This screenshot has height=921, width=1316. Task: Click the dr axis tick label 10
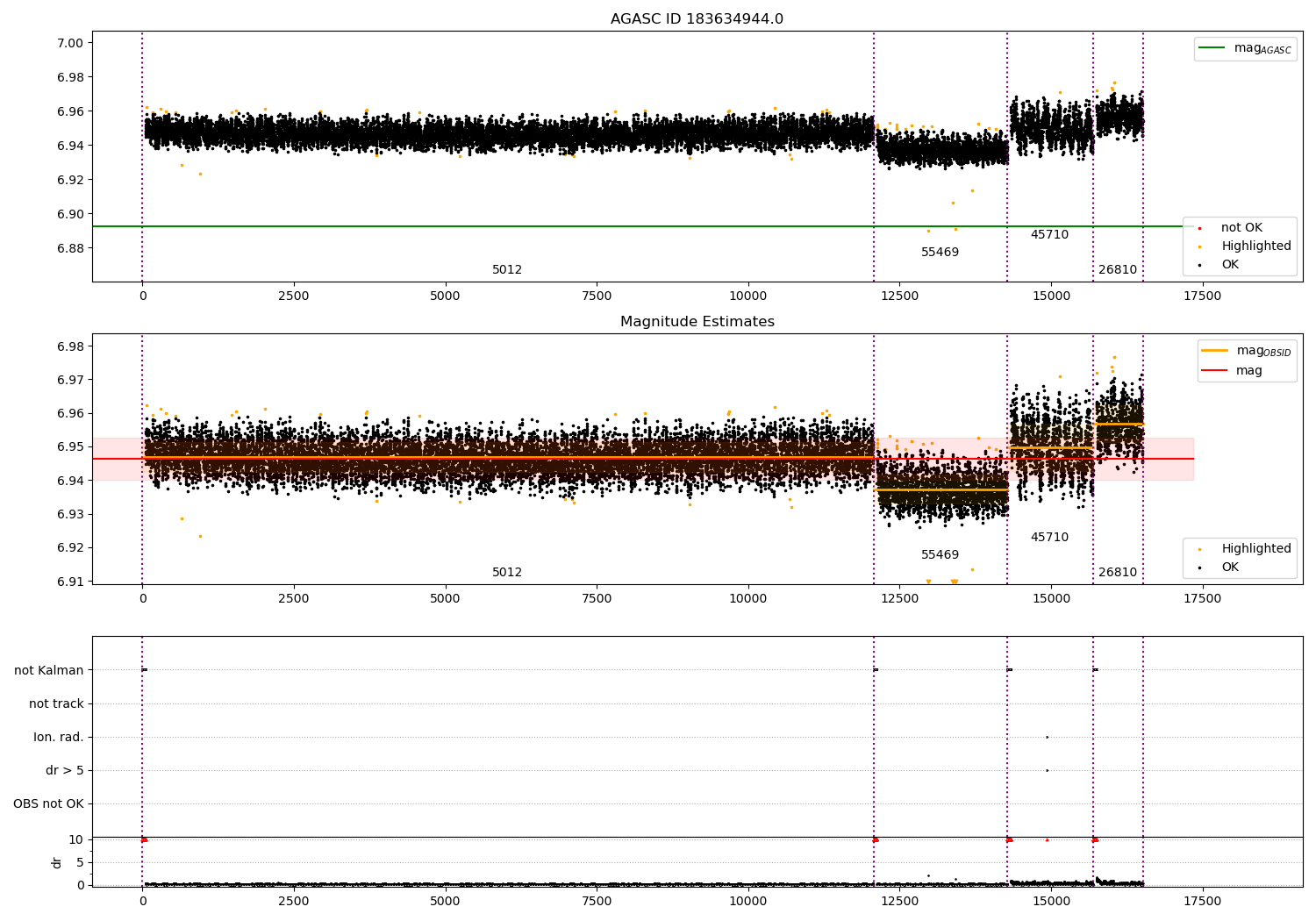pos(76,840)
